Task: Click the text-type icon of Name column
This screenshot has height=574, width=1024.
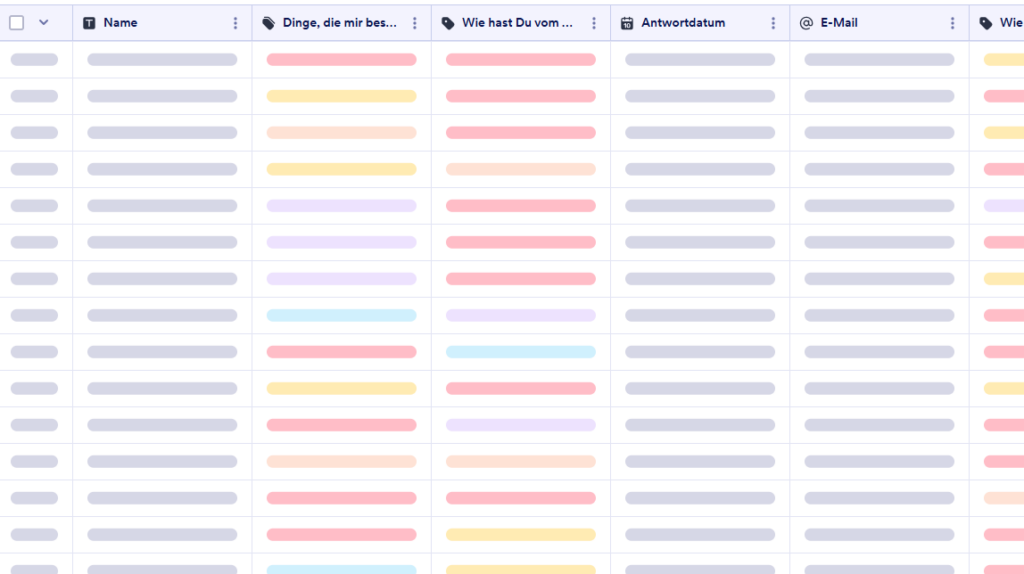Action: pyautogui.click(x=90, y=23)
